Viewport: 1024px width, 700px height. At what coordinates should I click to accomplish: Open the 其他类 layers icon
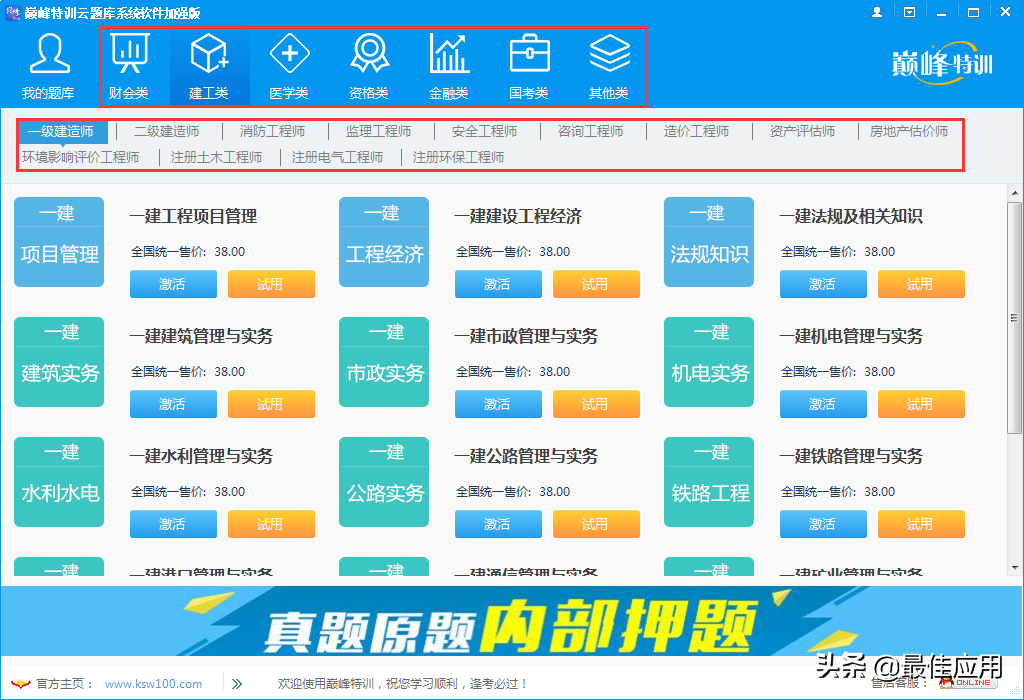[609, 54]
